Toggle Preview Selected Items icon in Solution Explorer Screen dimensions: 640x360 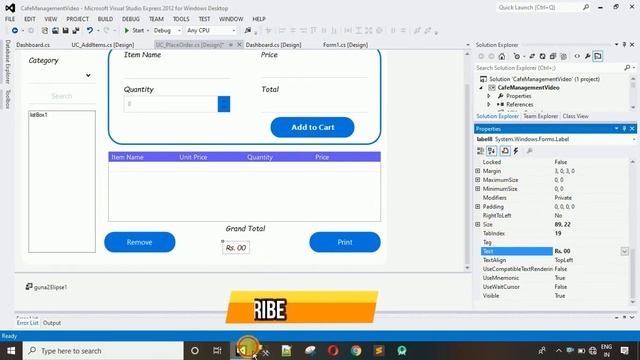pyautogui.click(x=598, y=56)
